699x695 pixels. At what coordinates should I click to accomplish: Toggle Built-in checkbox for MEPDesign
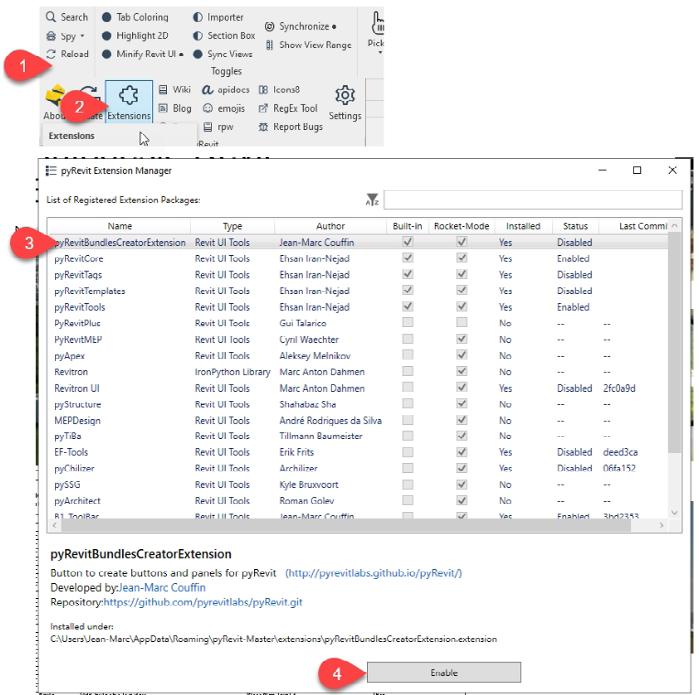[x=407, y=420]
